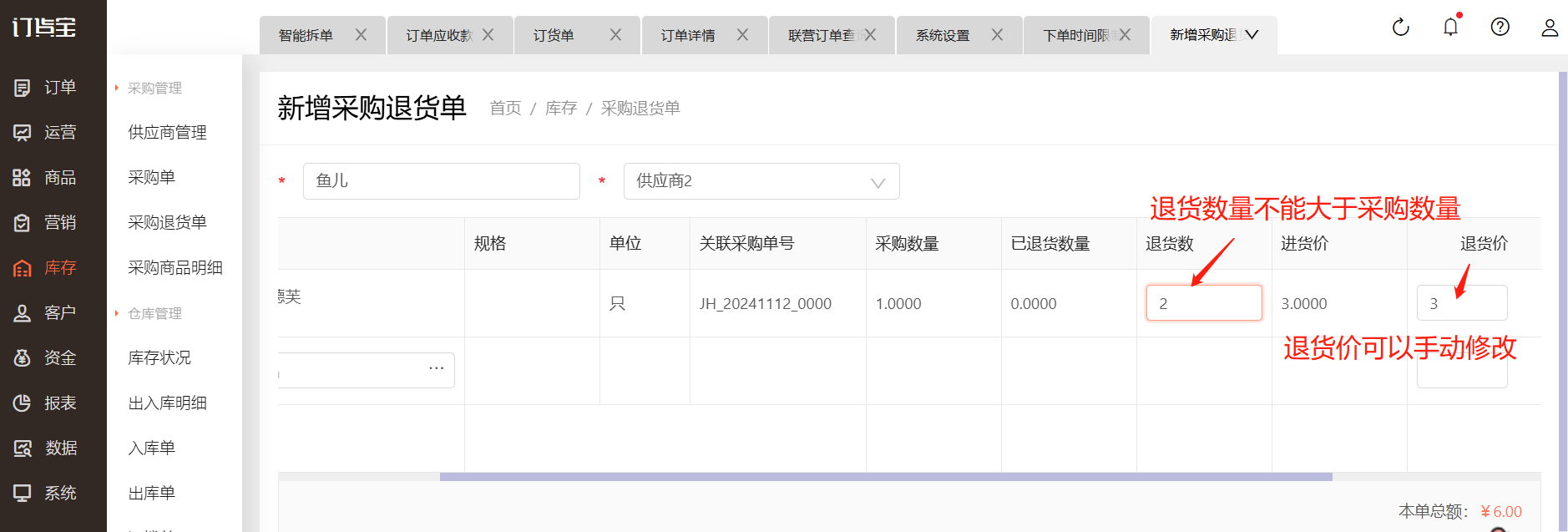Screen dimensions: 1568x532
Task: Click the 退货价 price input field
Action: [1461, 303]
